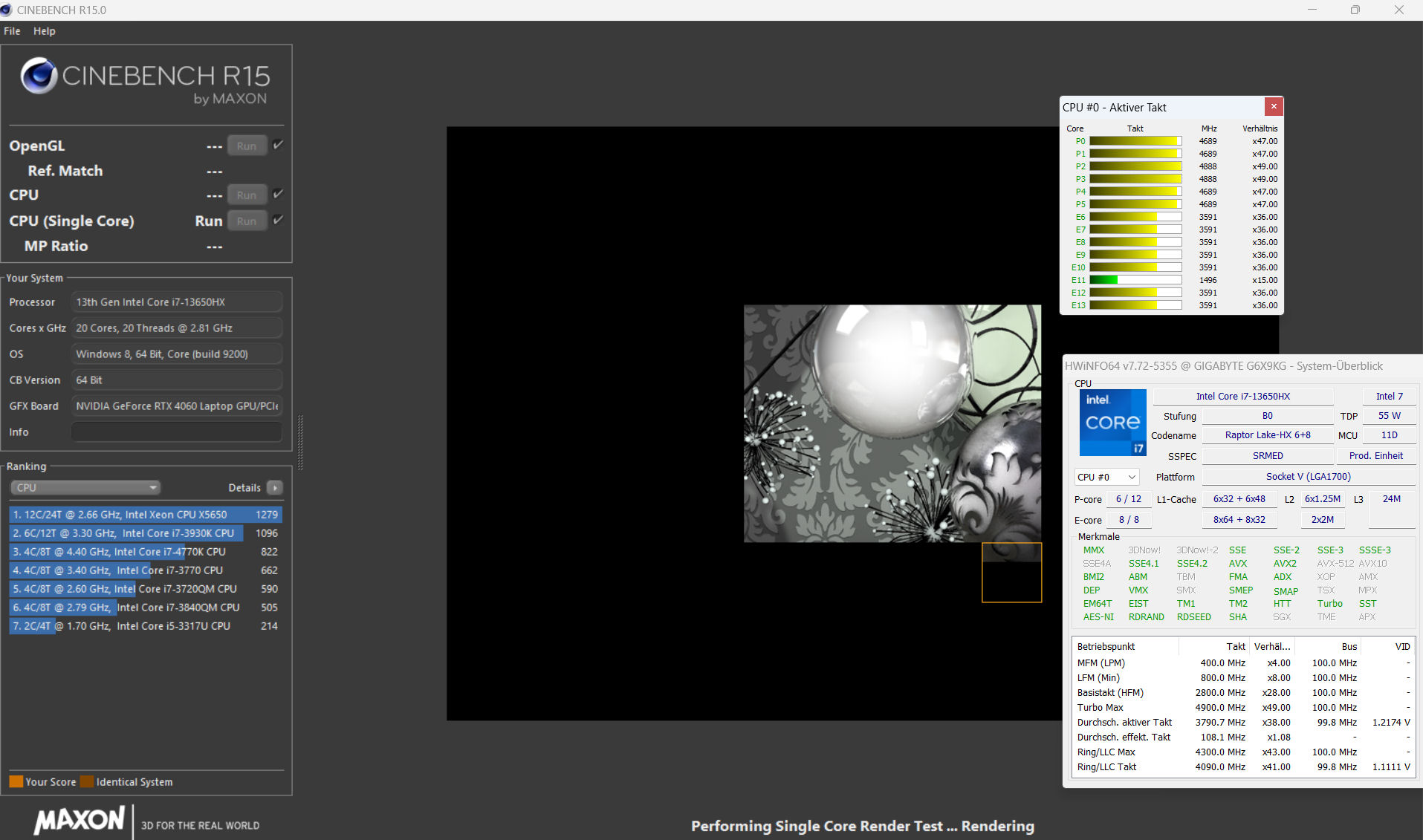Viewport: 1423px width, 840px height.
Task: Toggle the CPU (Single Core) checkbox
Action: point(278,220)
